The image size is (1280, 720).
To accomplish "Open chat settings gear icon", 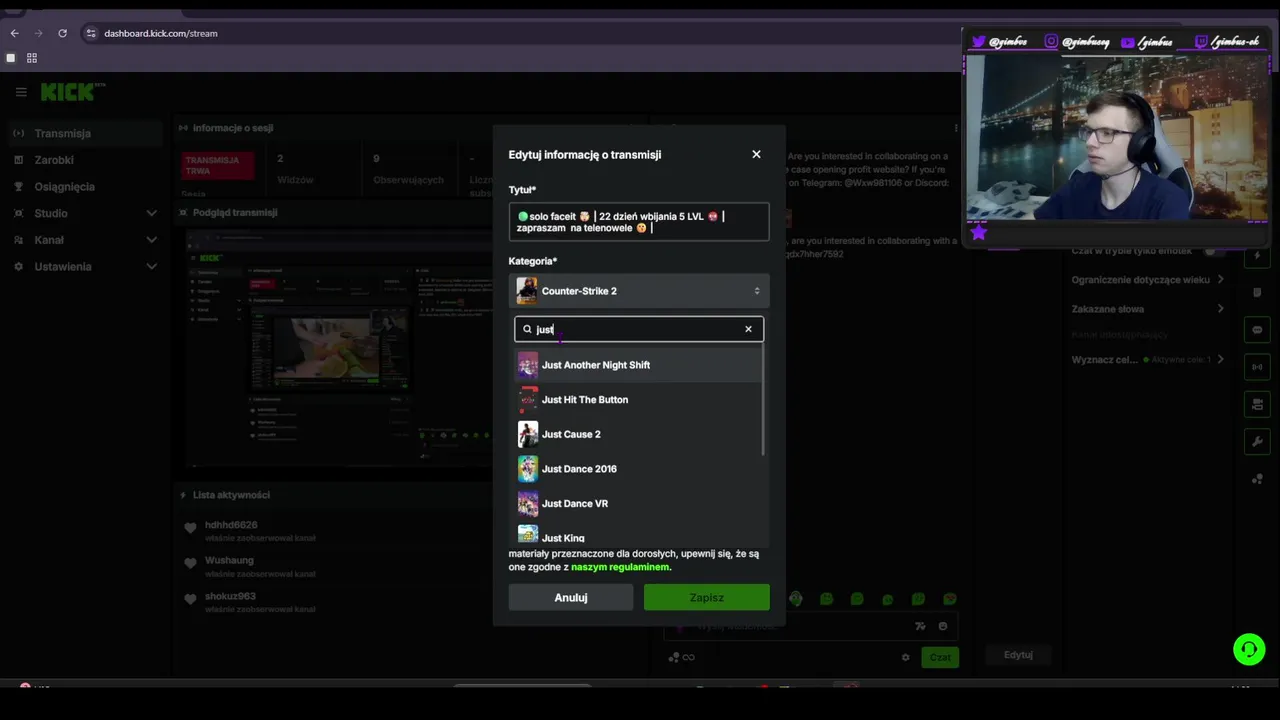I will (x=905, y=657).
